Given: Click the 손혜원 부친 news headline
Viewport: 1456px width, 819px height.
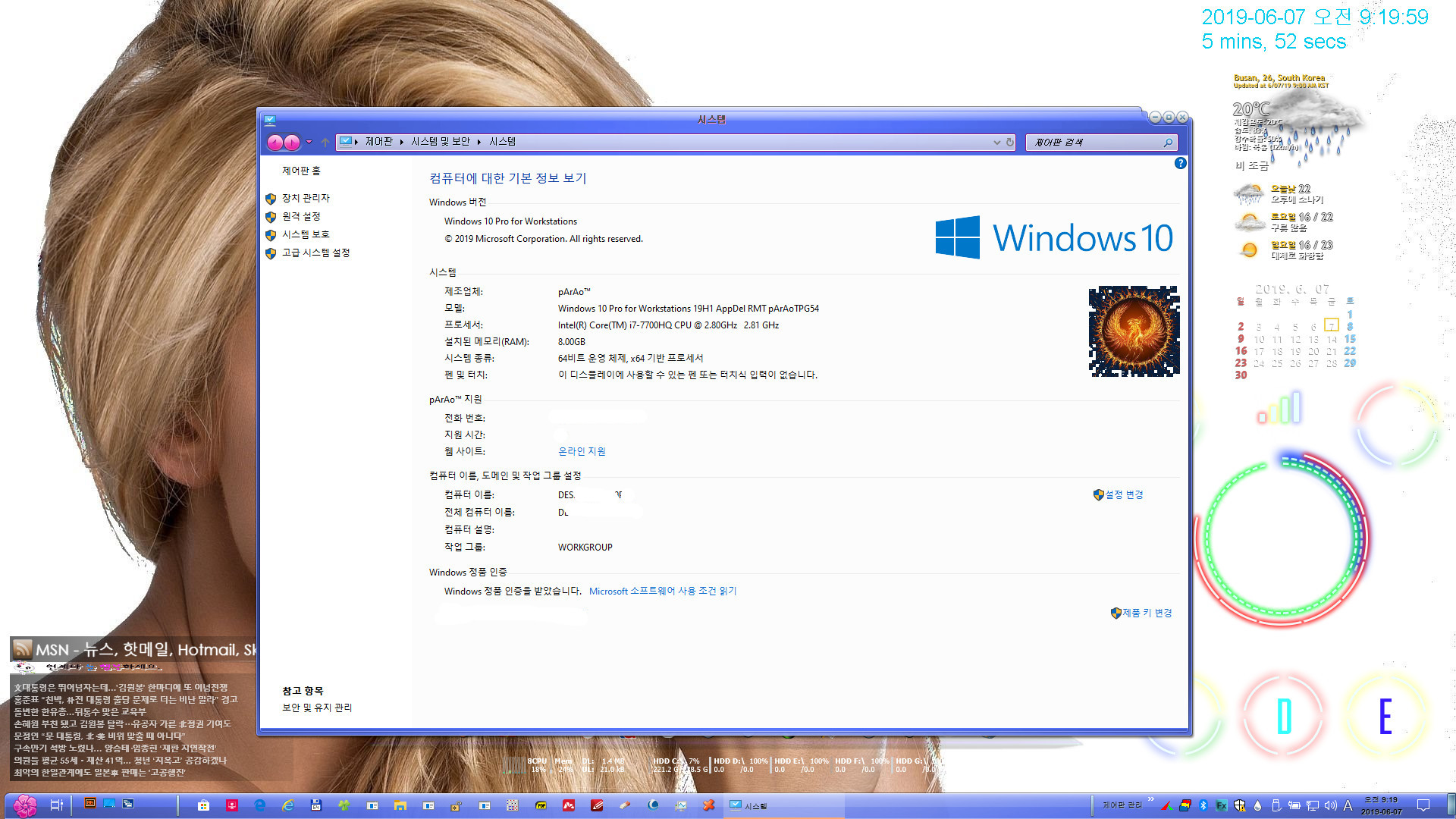Looking at the screenshot, I should coord(122,724).
